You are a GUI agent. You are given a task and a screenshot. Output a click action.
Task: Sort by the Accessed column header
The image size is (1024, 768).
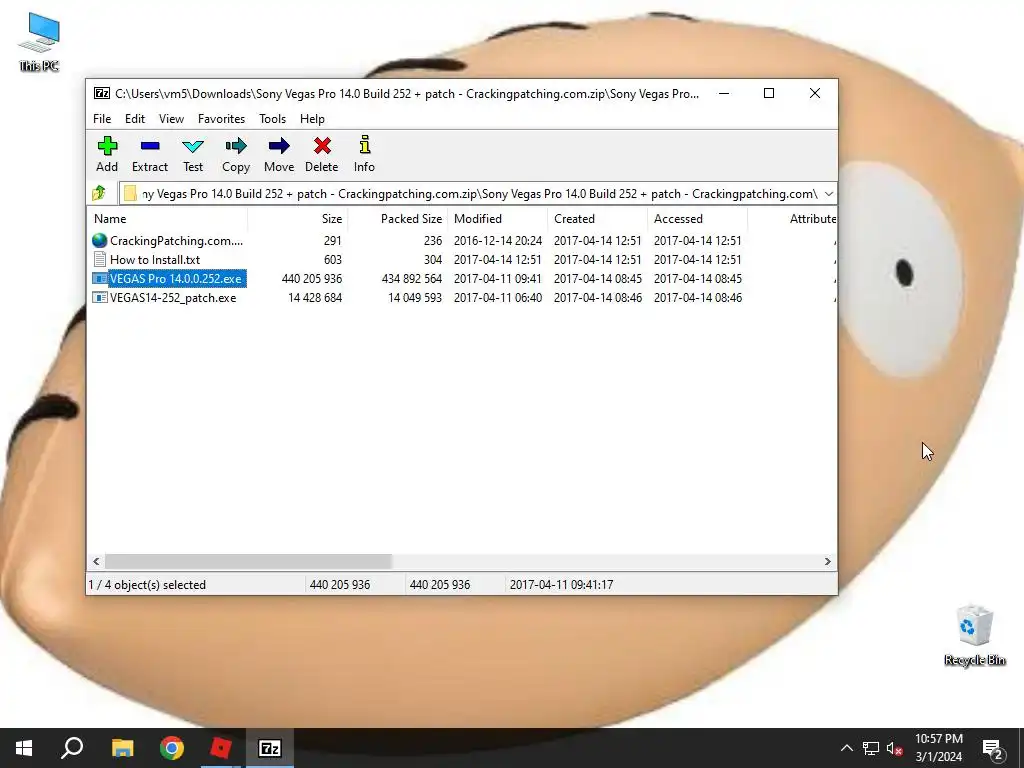pos(697,219)
